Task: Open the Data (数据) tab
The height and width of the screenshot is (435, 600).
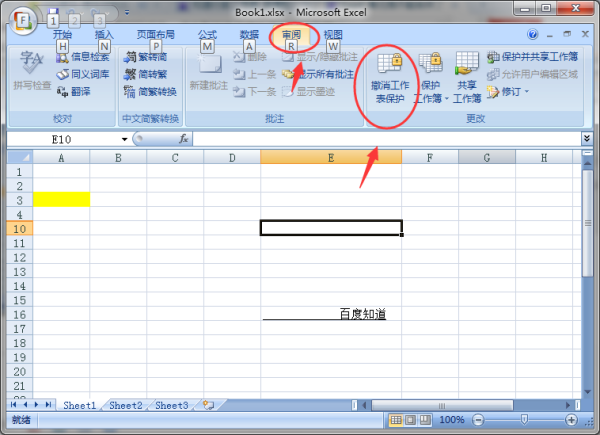Action: (249, 34)
